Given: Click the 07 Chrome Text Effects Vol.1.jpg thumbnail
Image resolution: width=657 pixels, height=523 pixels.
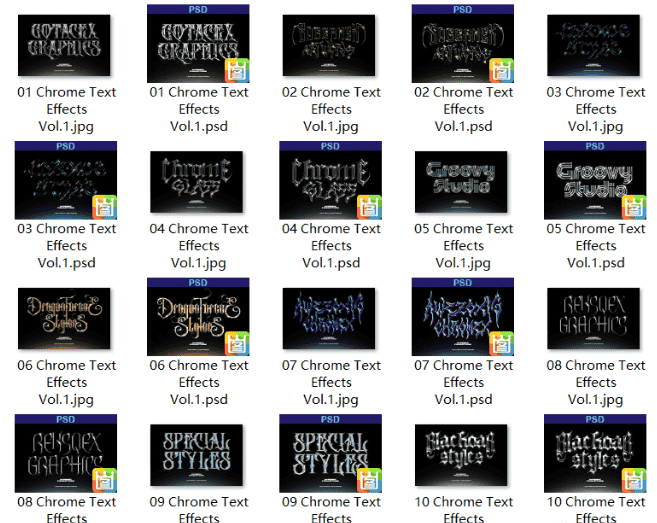Looking at the screenshot, I should pos(329,318).
